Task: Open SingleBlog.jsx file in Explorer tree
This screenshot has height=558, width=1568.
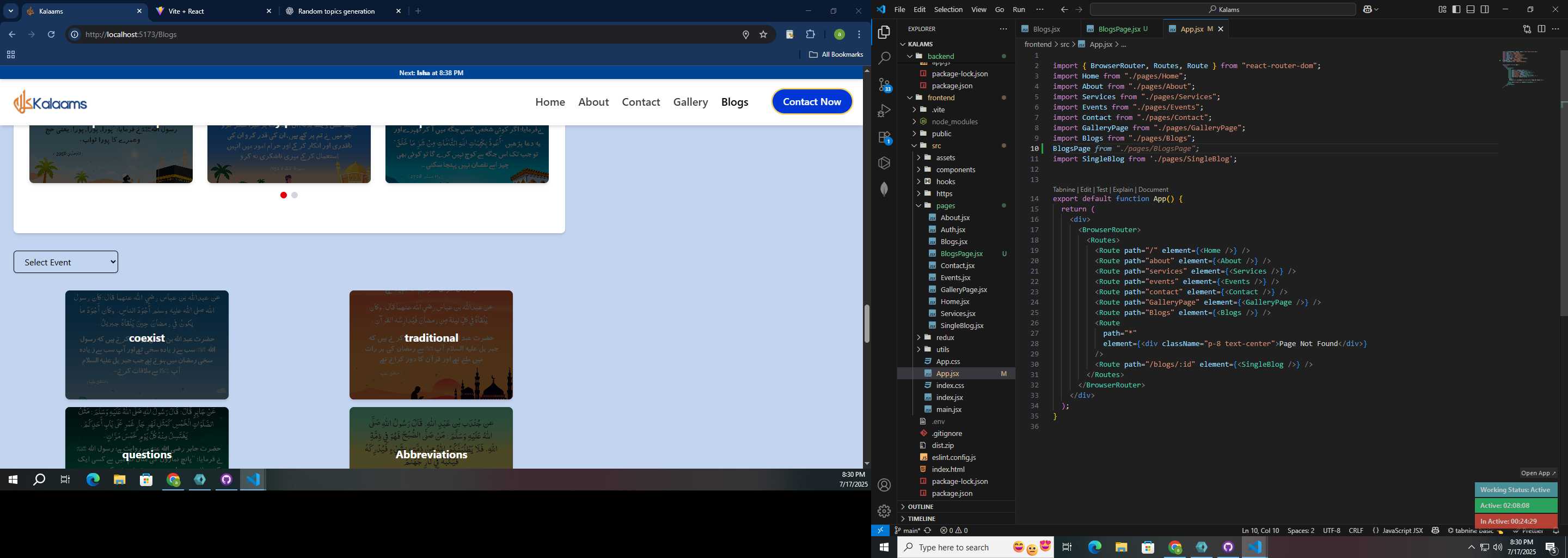Action: tap(961, 326)
